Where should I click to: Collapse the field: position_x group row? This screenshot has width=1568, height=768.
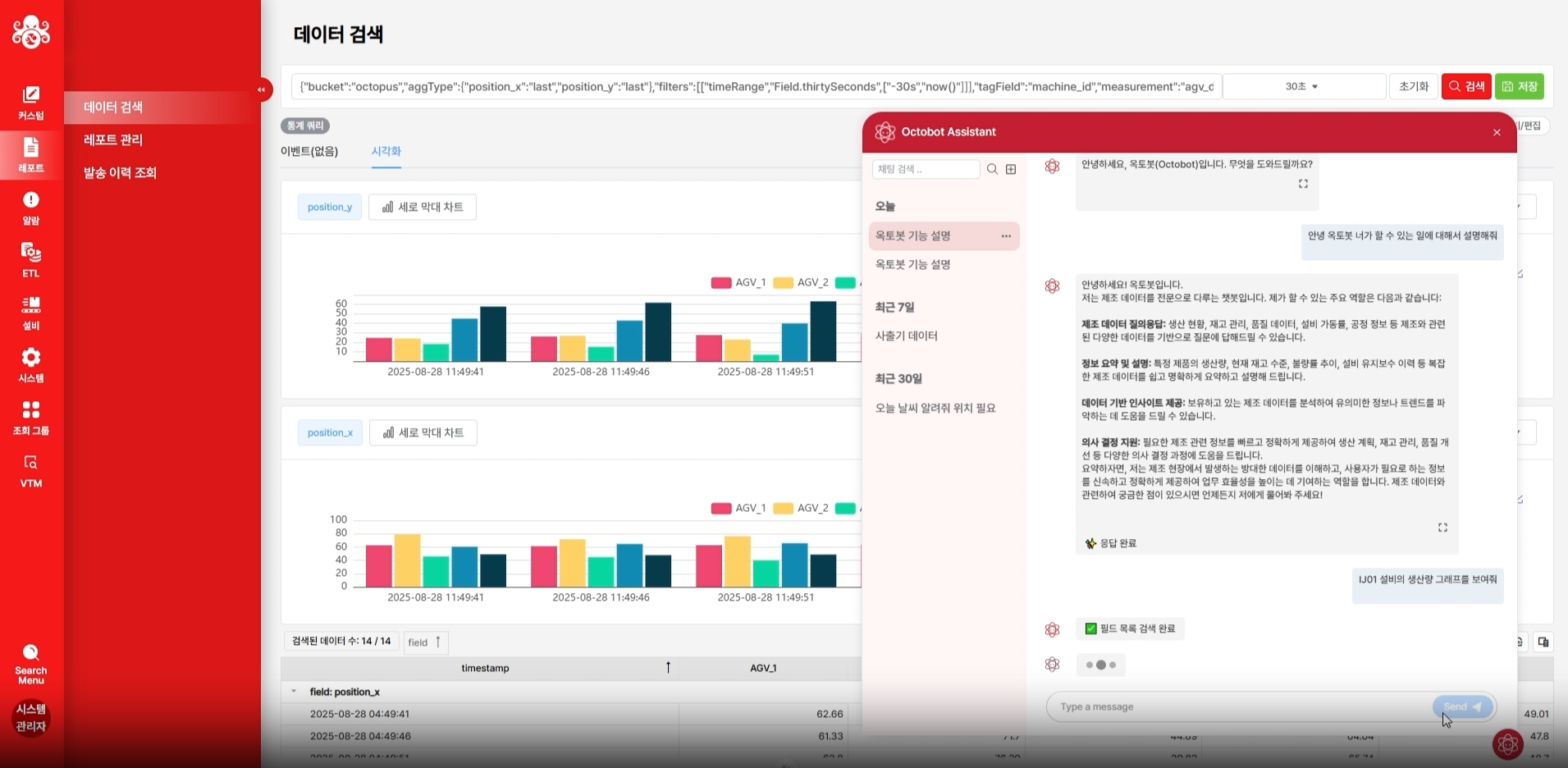pos(294,692)
